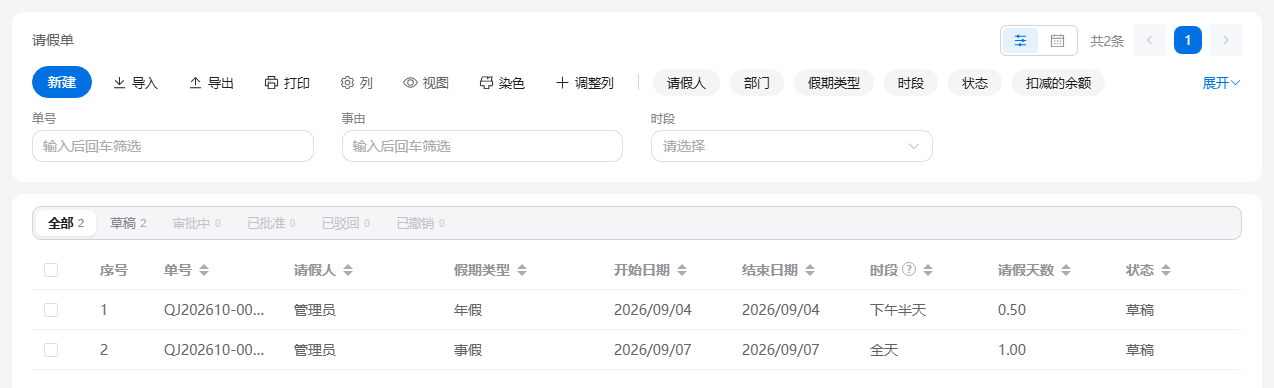Open the 列 column settings gear

(x=357, y=83)
